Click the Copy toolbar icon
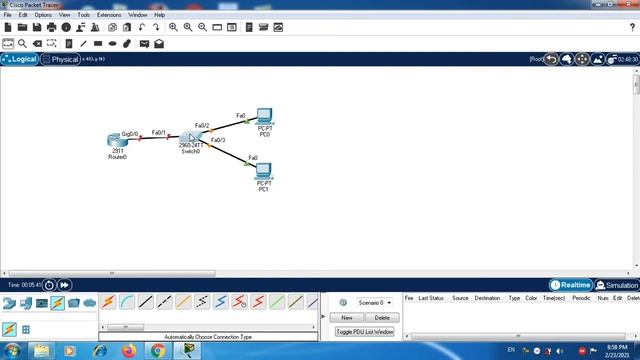The height and width of the screenshot is (360, 640). click(x=112, y=27)
